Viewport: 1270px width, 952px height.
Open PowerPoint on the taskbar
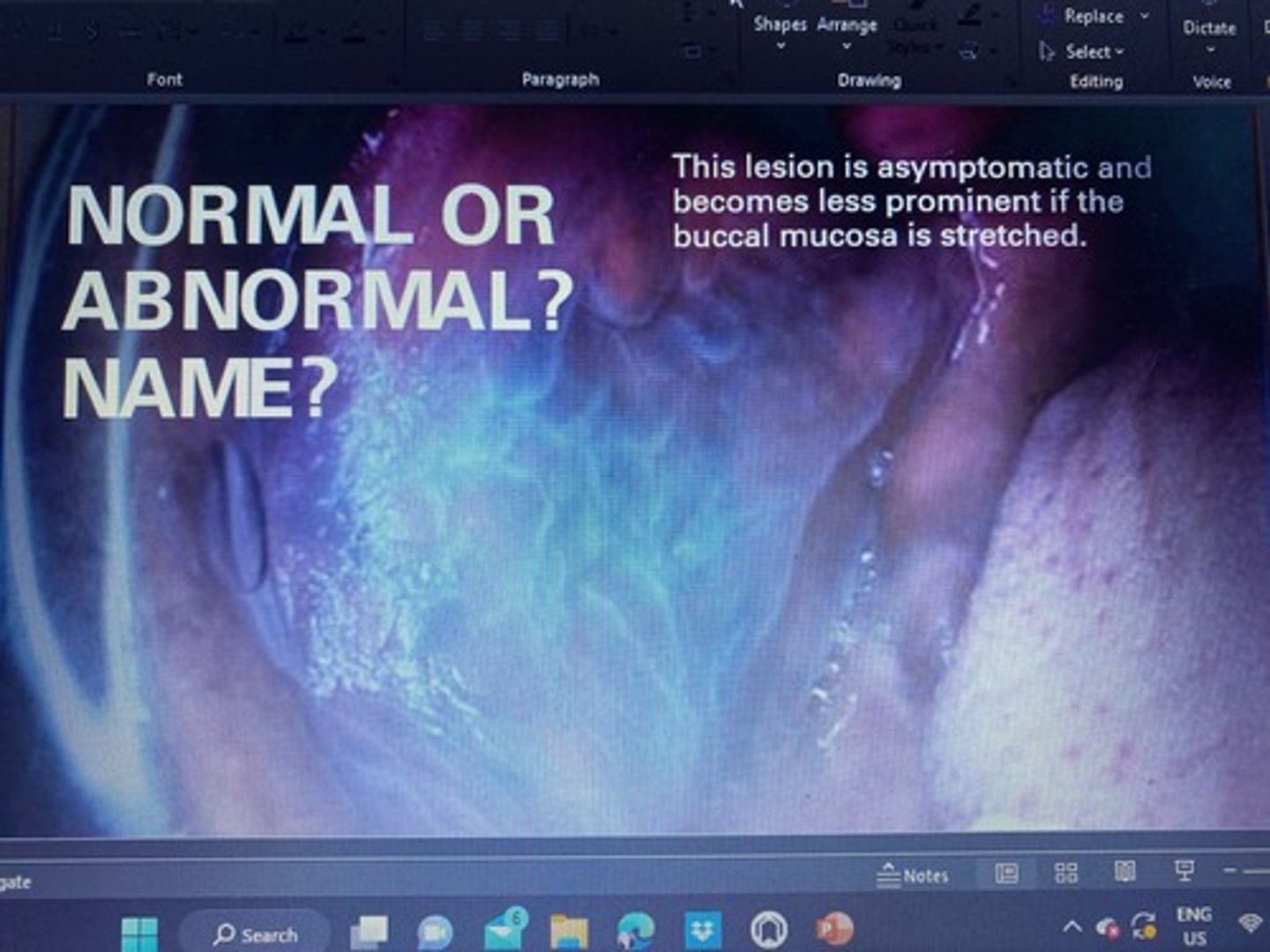(834, 928)
